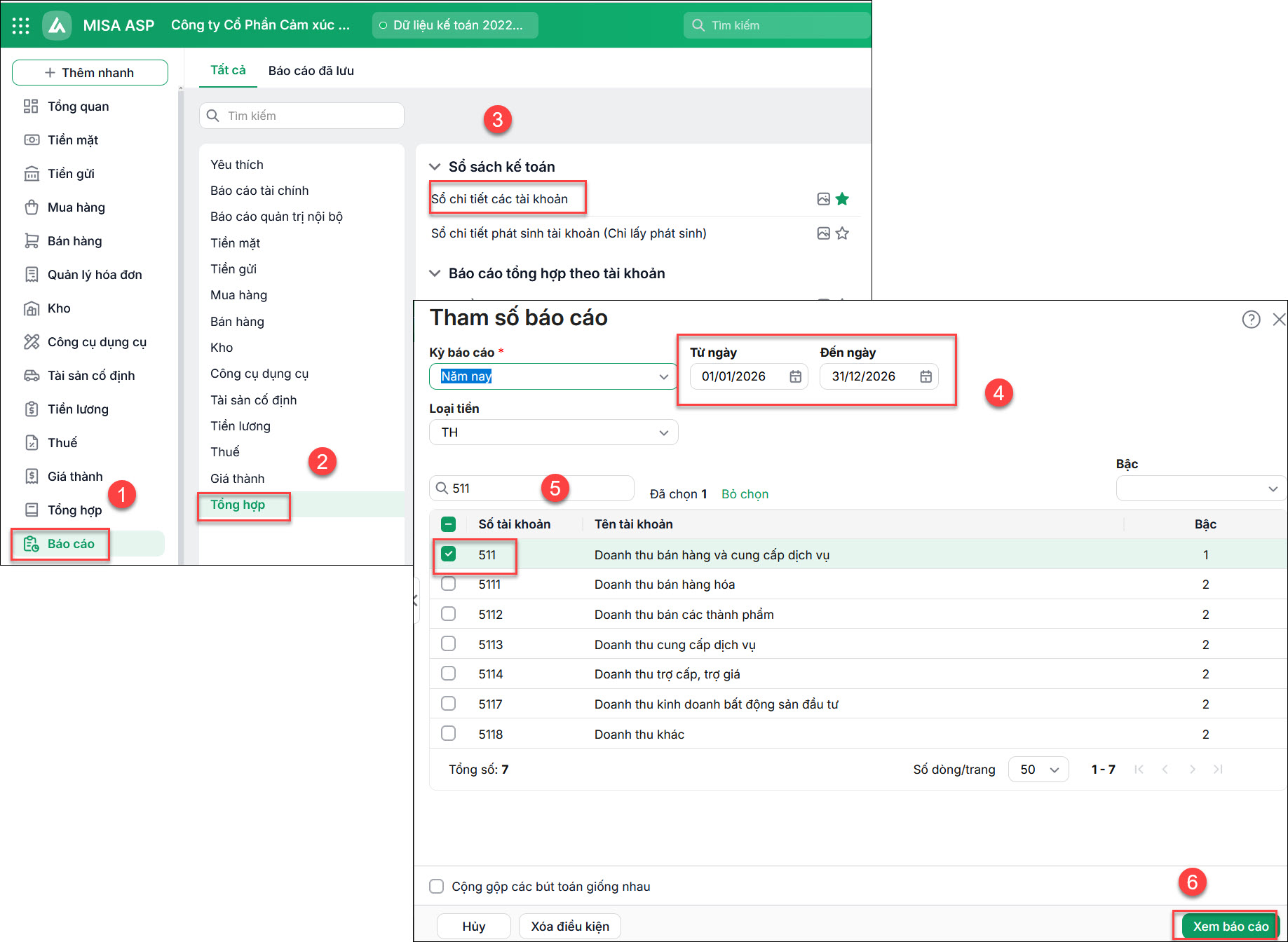The width and height of the screenshot is (1288, 942).
Task: Select Yêu thích report category
Action: (237, 165)
